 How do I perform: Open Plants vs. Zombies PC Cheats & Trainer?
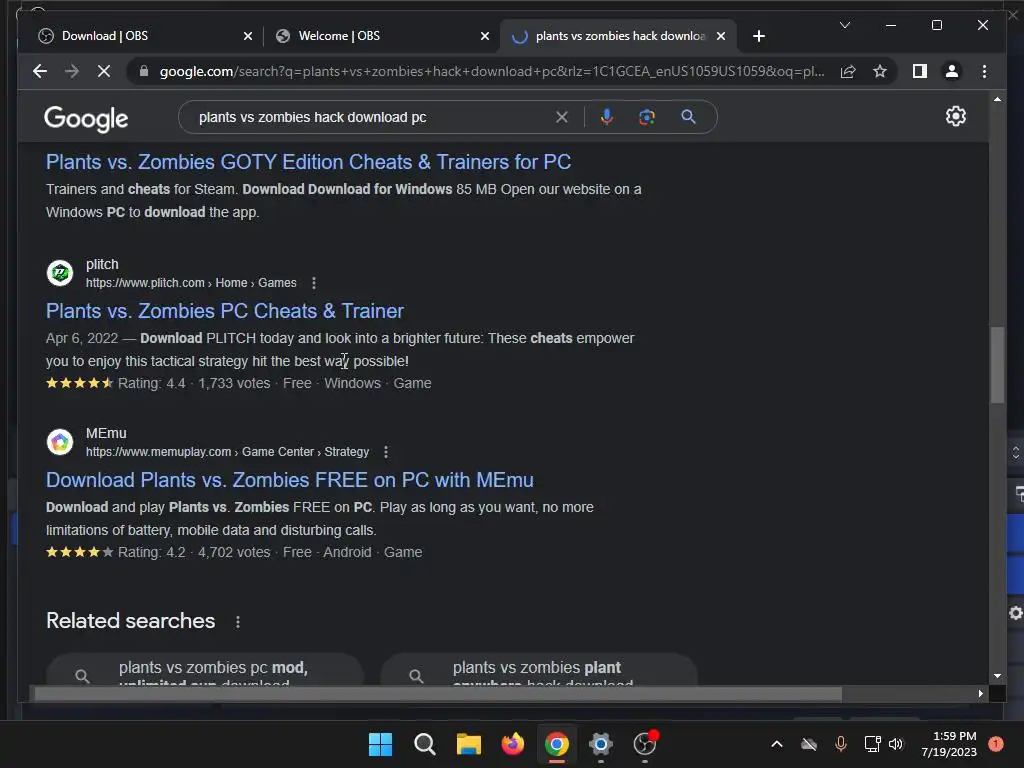(225, 311)
